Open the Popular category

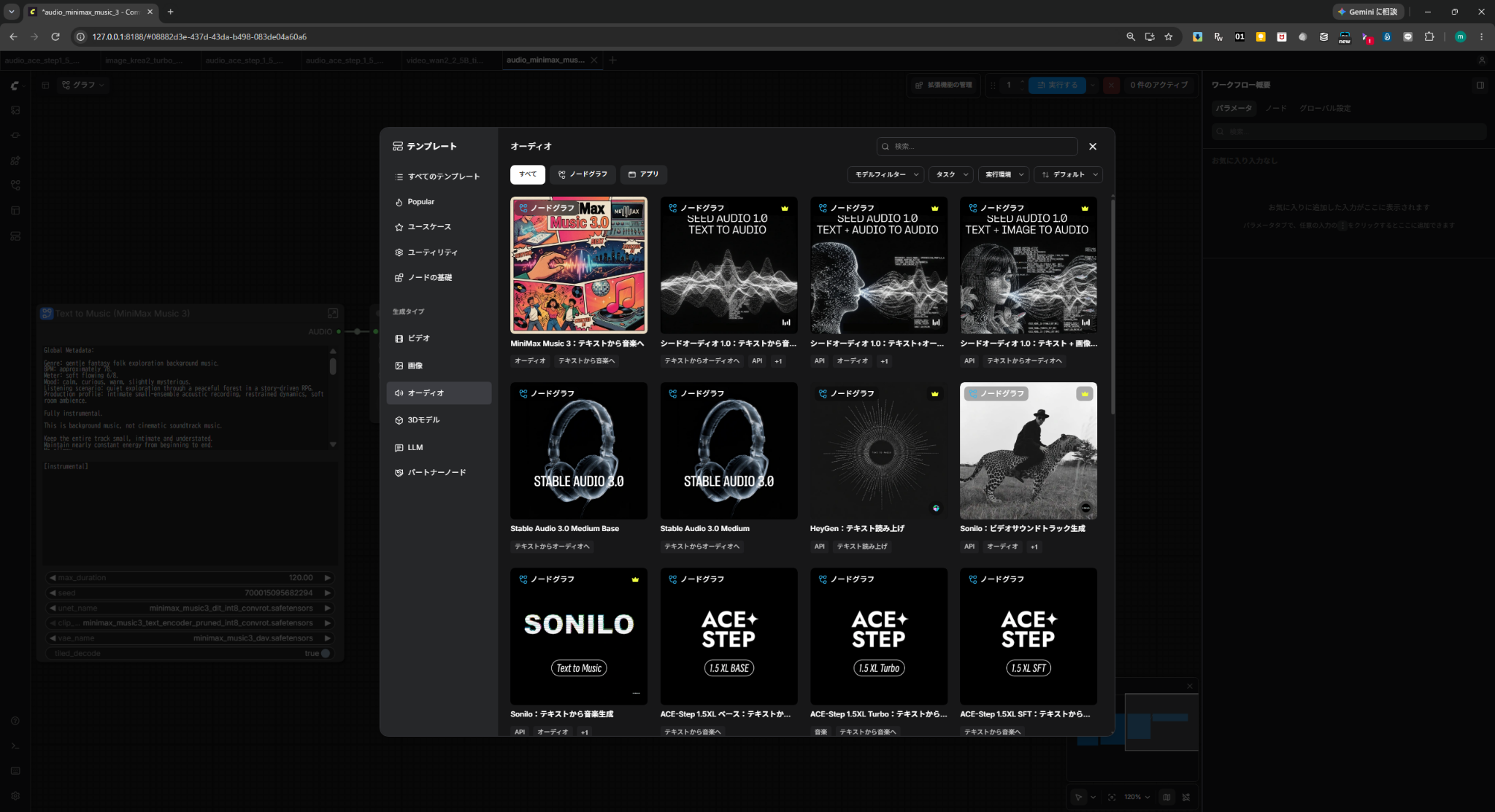(439, 202)
